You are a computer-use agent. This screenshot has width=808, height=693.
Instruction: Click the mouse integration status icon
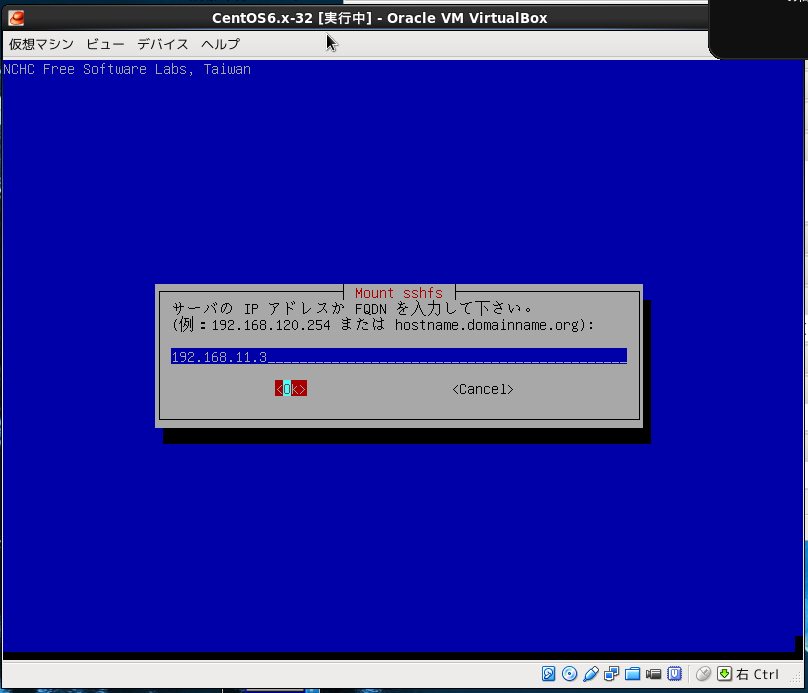tap(703, 674)
